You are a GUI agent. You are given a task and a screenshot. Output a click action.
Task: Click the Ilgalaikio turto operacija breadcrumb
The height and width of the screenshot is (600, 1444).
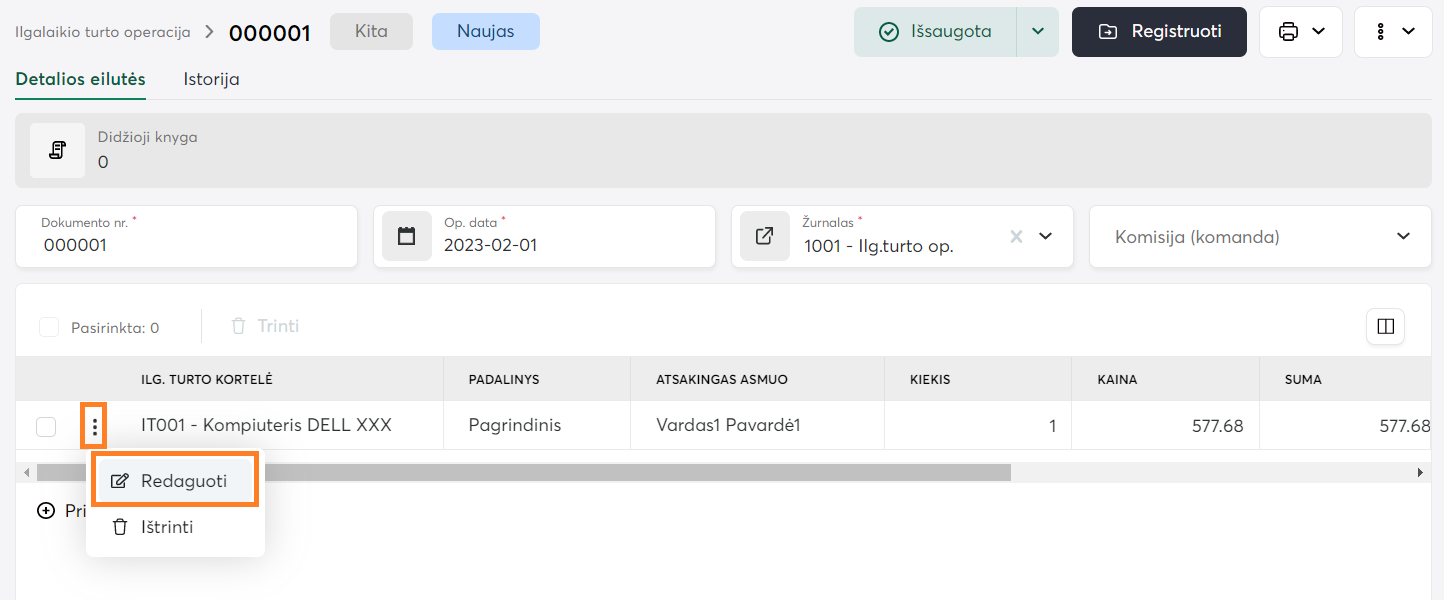click(x=102, y=32)
